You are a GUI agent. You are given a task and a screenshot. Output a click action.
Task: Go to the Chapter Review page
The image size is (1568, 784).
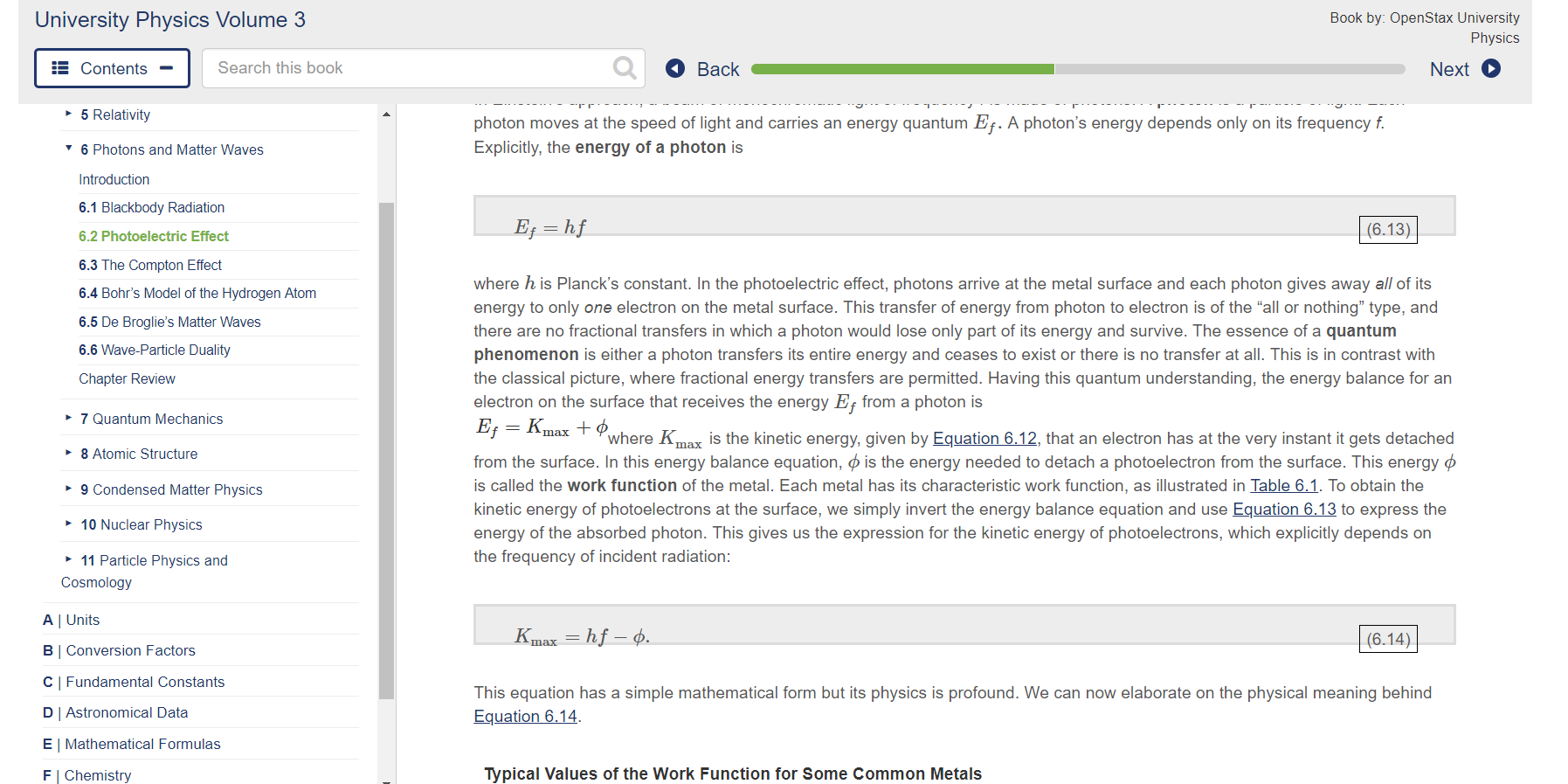127,378
